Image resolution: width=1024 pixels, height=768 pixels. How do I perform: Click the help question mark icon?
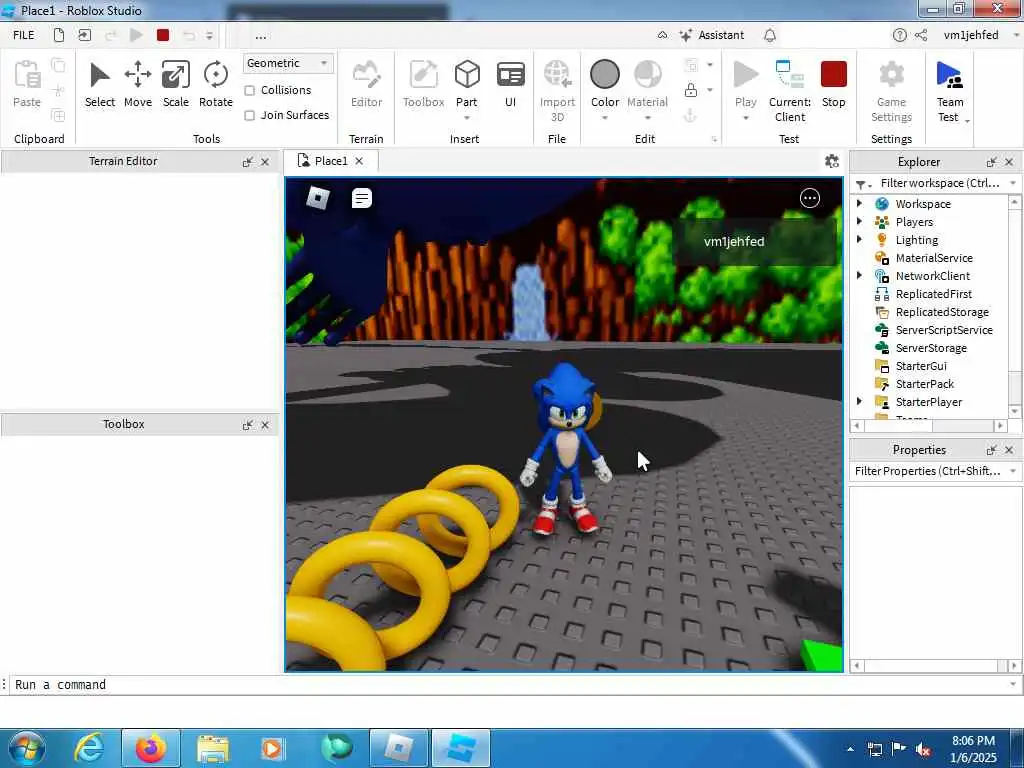pyautogui.click(x=899, y=35)
